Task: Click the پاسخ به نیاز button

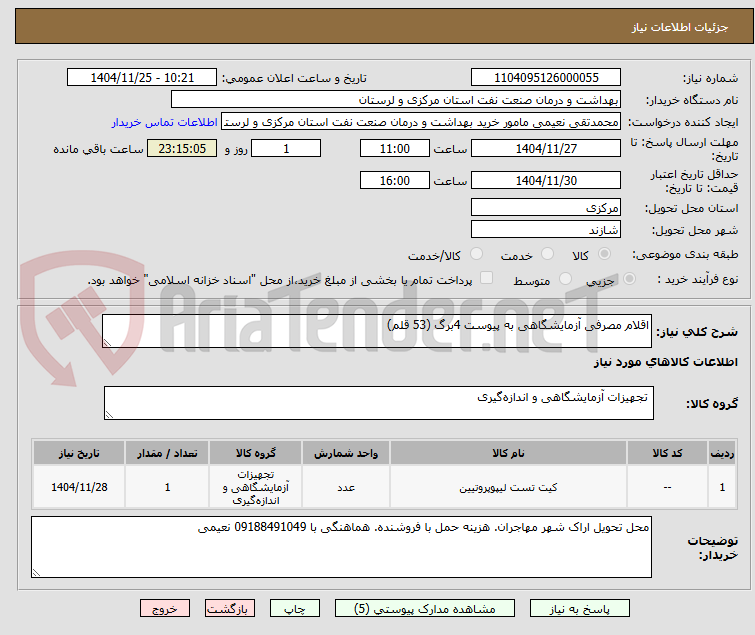Action: (x=579, y=609)
